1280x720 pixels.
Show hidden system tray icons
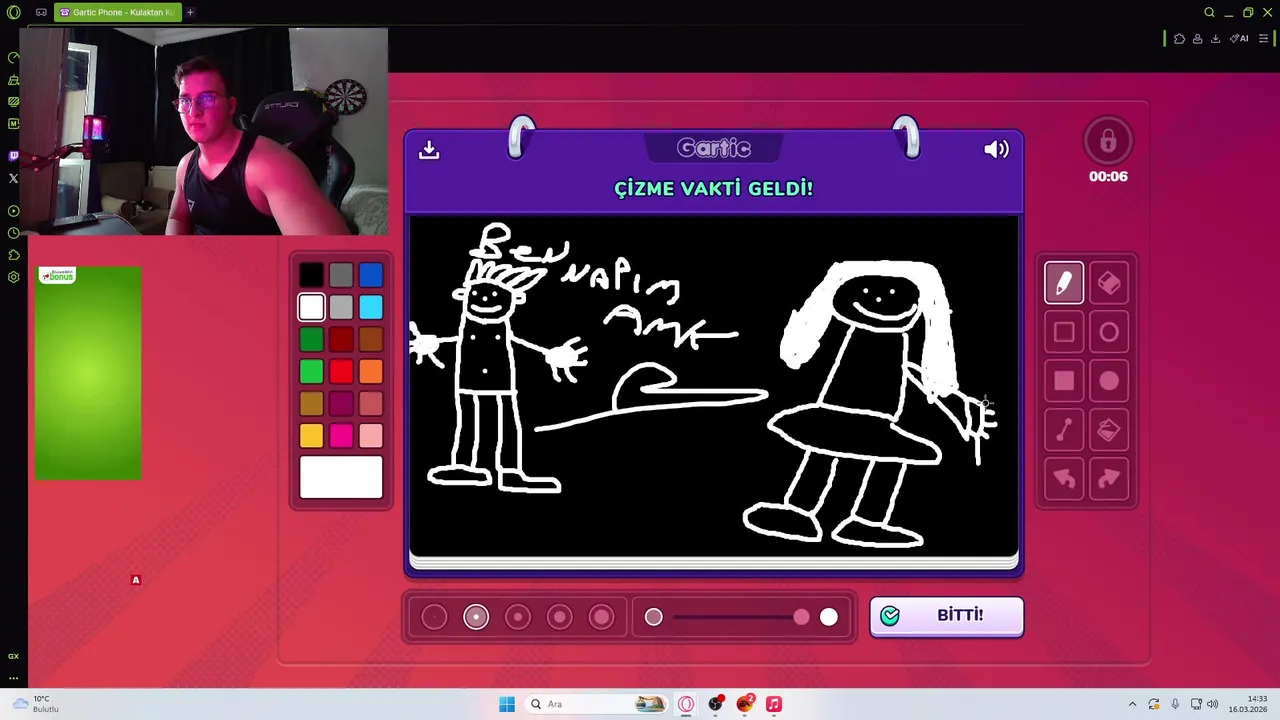click(1132, 704)
